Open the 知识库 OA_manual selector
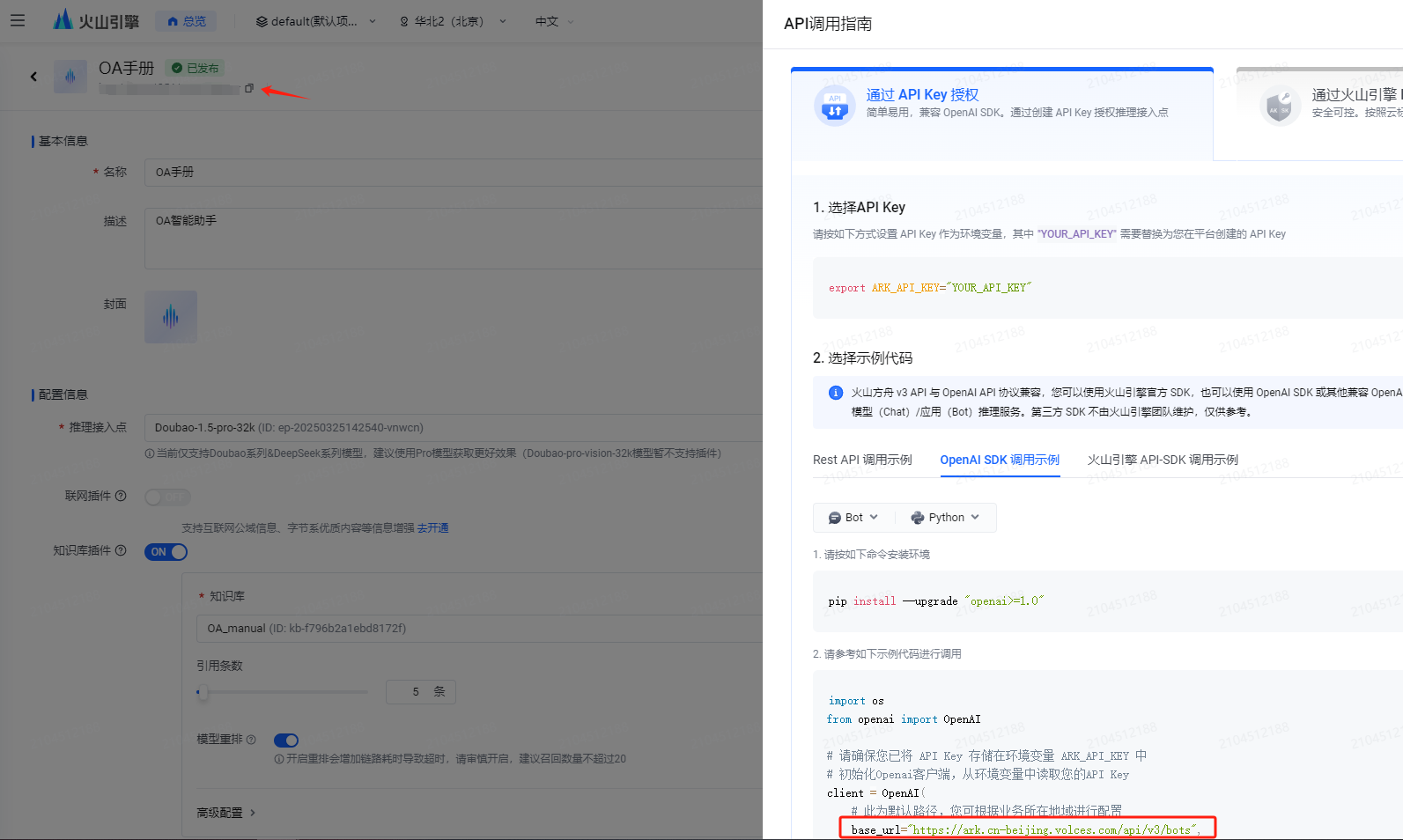 (479, 628)
